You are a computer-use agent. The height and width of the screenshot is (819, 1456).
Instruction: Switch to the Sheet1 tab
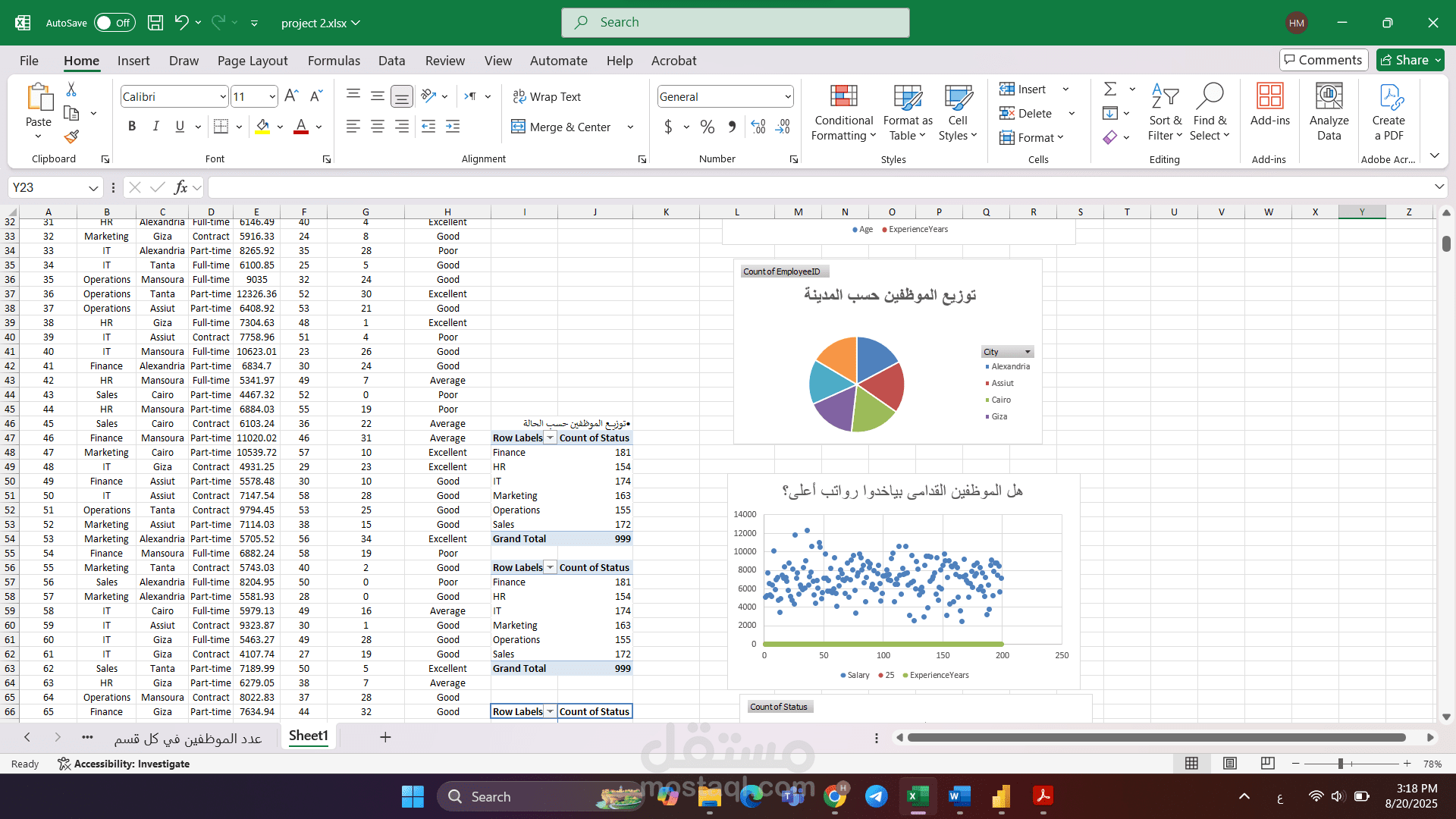coord(308,736)
